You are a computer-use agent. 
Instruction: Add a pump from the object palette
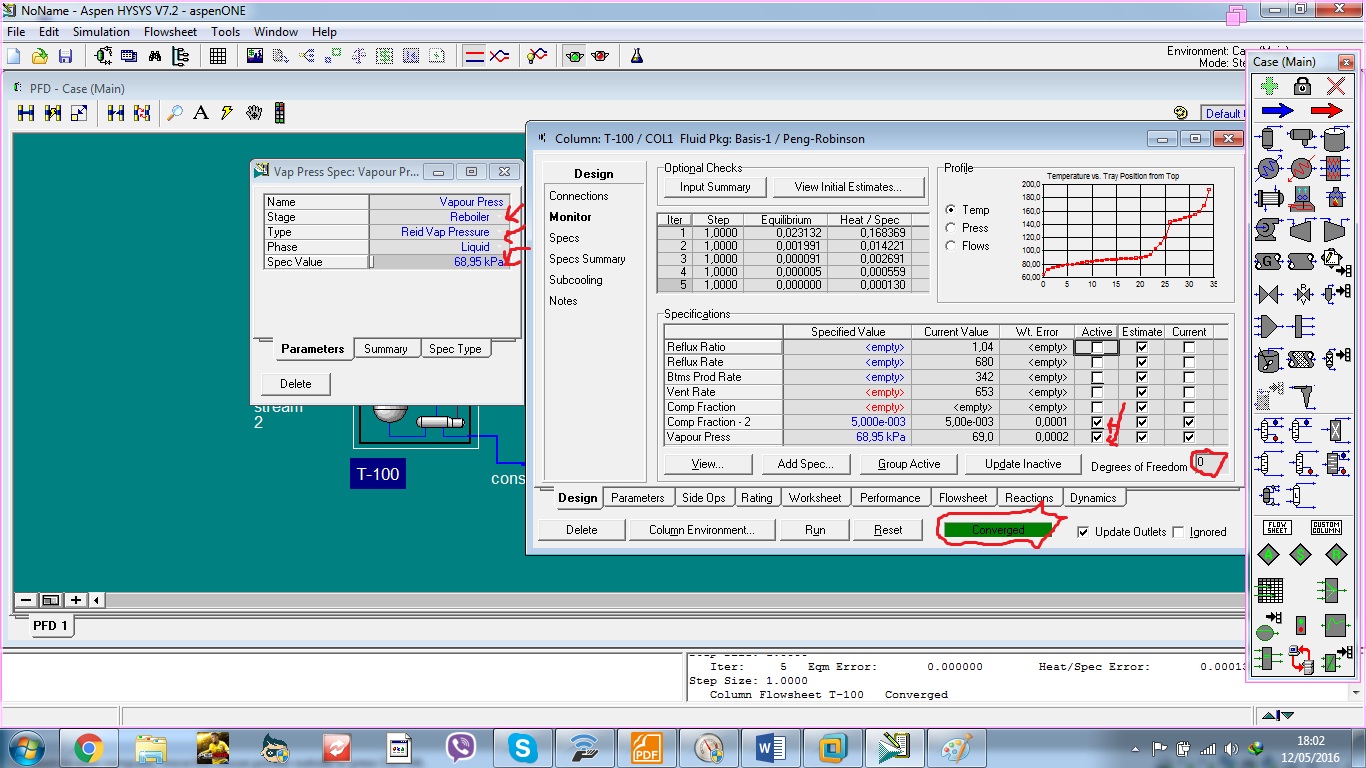(x=1266, y=229)
